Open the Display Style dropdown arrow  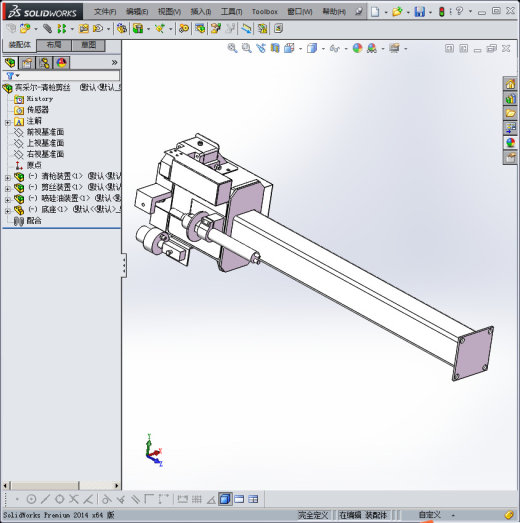coord(323,49)
